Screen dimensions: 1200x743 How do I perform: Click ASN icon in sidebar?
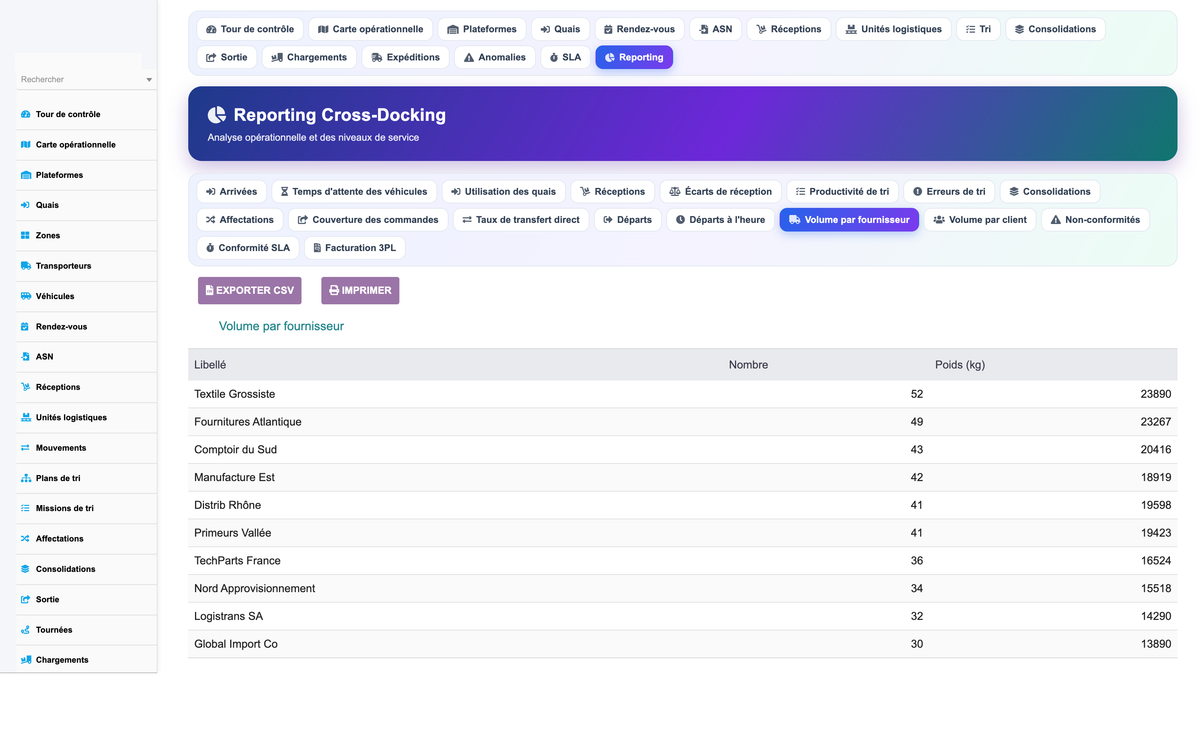(x=26, y=357)
